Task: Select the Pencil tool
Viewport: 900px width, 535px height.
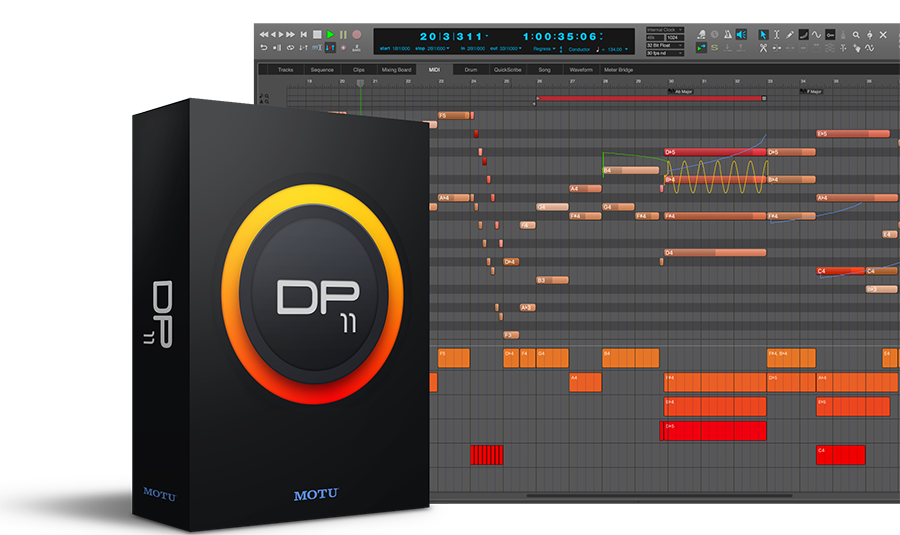Action: coord(790,35)
